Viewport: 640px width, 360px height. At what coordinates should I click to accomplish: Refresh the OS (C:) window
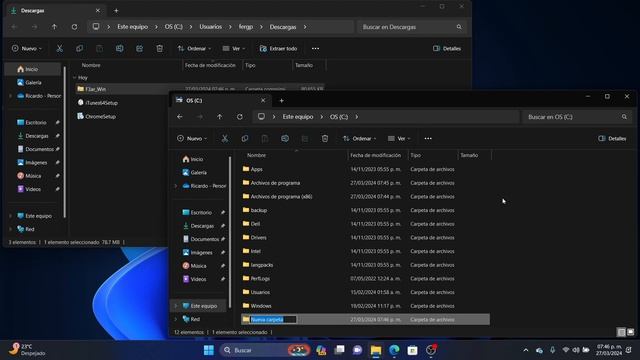(240, 117)
